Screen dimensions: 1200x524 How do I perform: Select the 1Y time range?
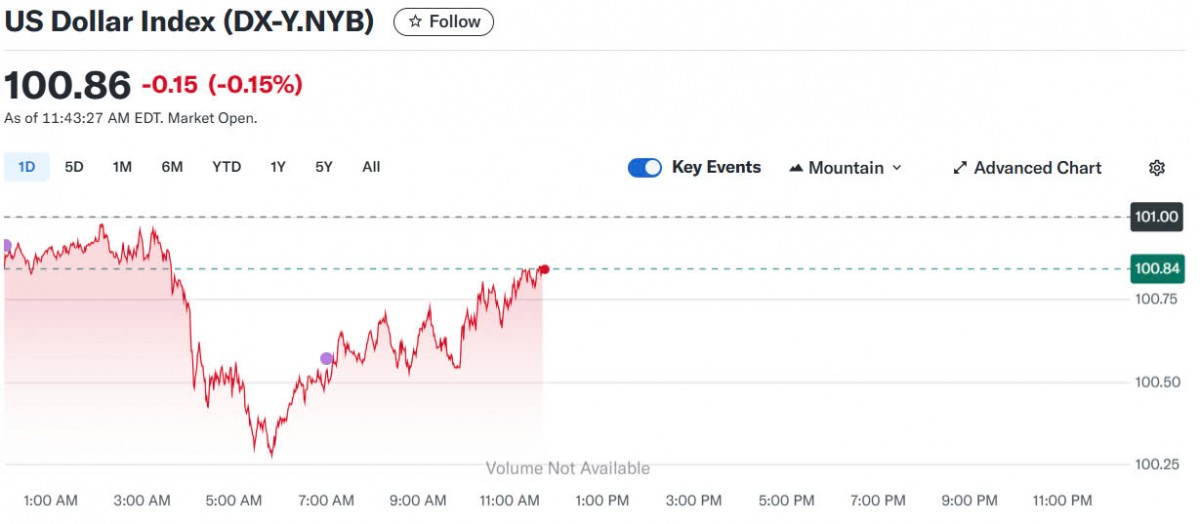(x=277, y=167)
